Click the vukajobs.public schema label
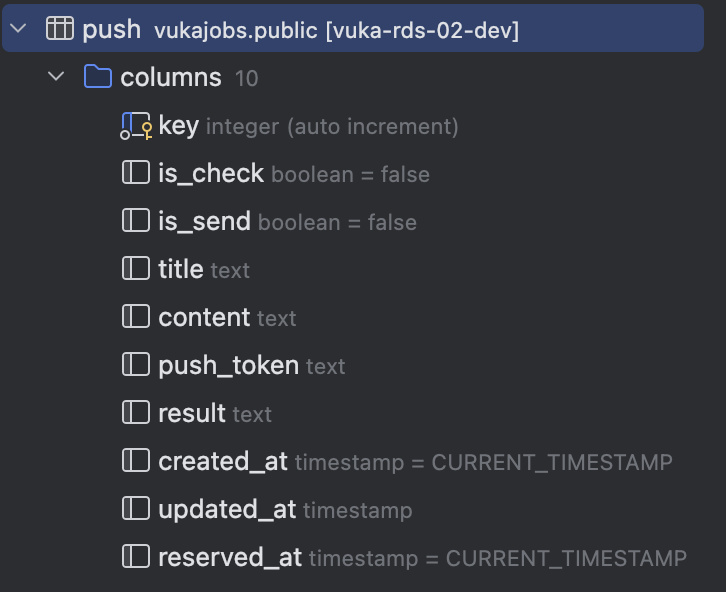 236,30
